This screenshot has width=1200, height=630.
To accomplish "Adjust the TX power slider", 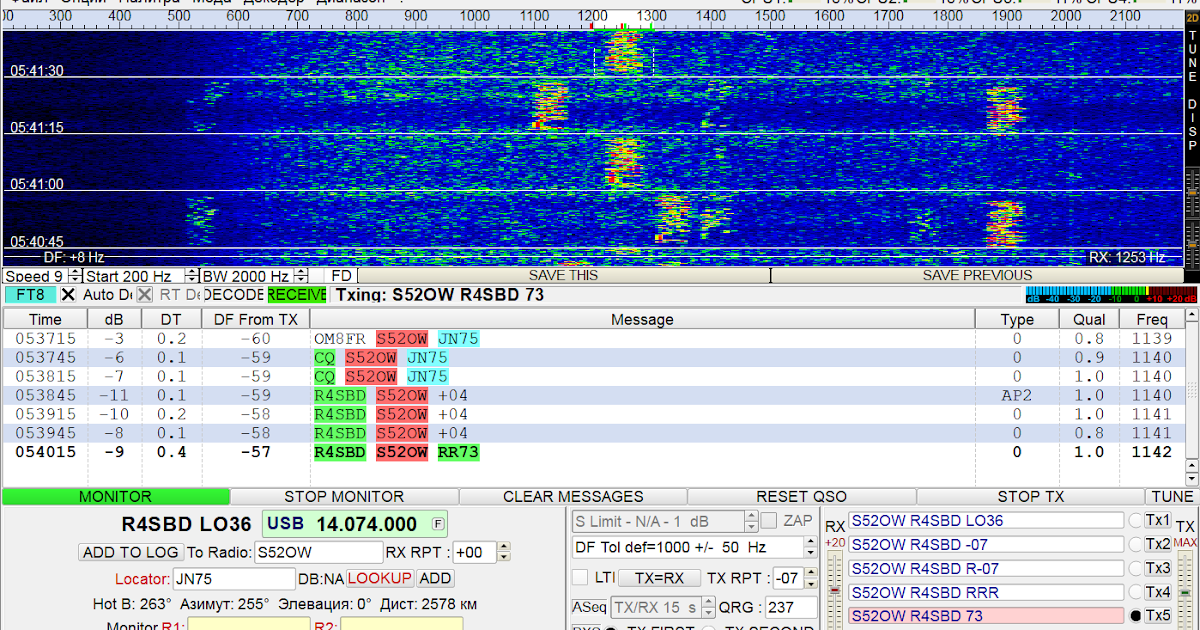I will click(1185, 592).
